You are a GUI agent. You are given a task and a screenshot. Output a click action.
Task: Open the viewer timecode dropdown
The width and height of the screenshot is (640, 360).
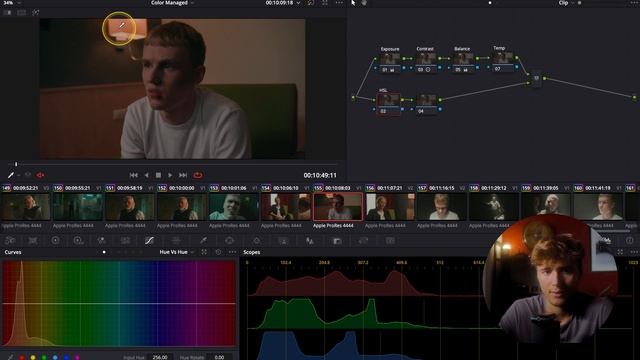pyautogui.click(x=283, y=3)
